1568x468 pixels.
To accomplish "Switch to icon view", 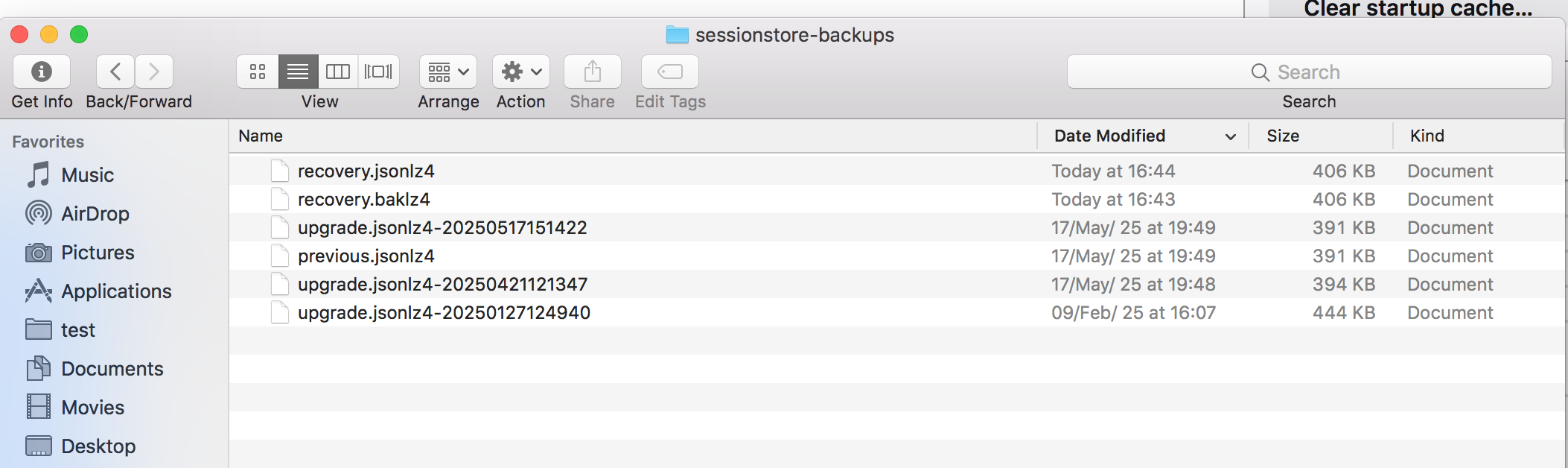I will (x=258, y=72).
